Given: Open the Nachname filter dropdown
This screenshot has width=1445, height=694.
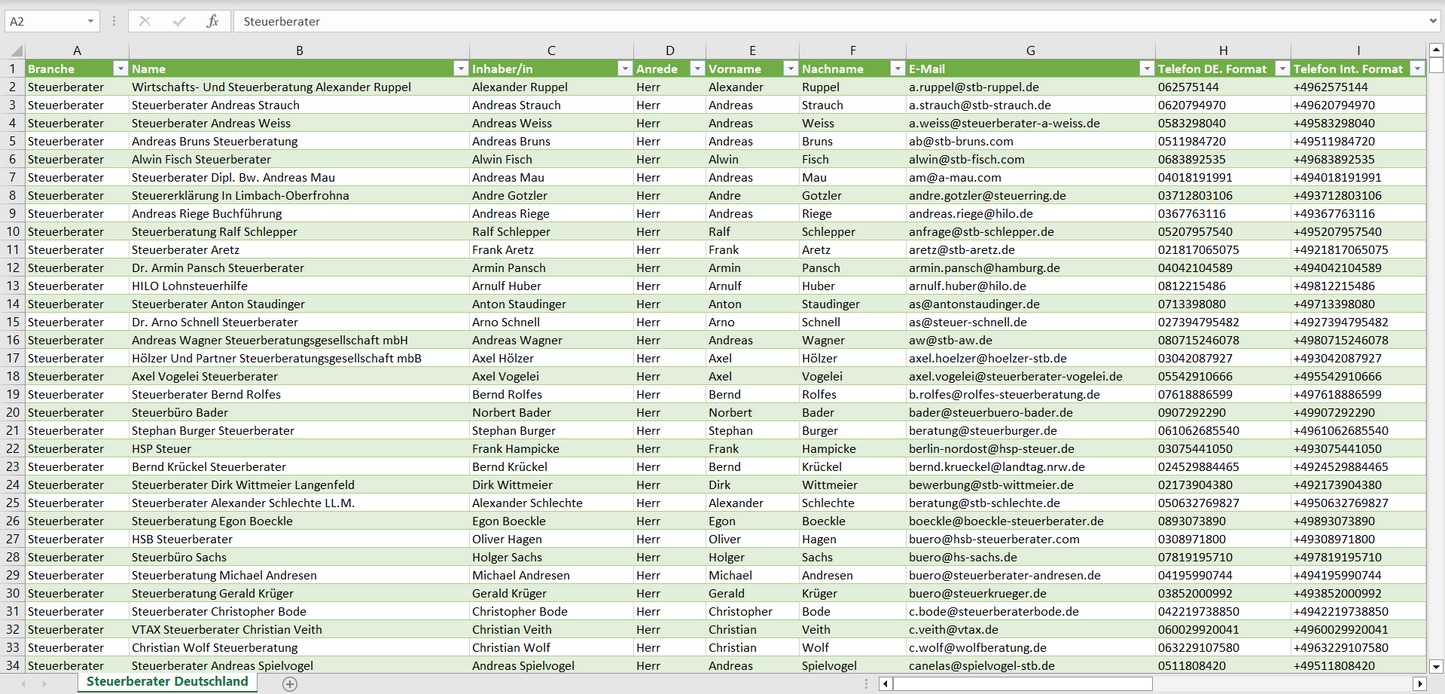Looking at the screenshot, I should coord(897,69).
